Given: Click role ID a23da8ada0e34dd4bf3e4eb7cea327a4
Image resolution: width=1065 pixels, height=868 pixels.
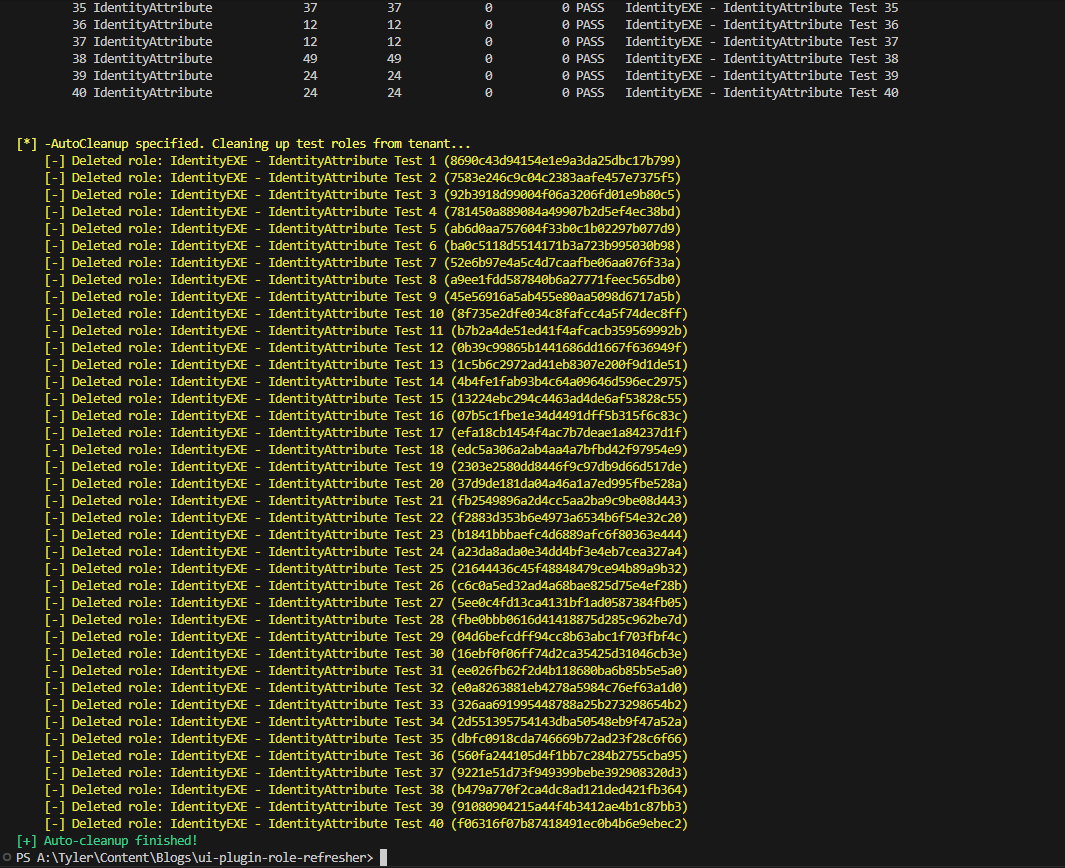Looking at the screenshot, I should [569, 551].
